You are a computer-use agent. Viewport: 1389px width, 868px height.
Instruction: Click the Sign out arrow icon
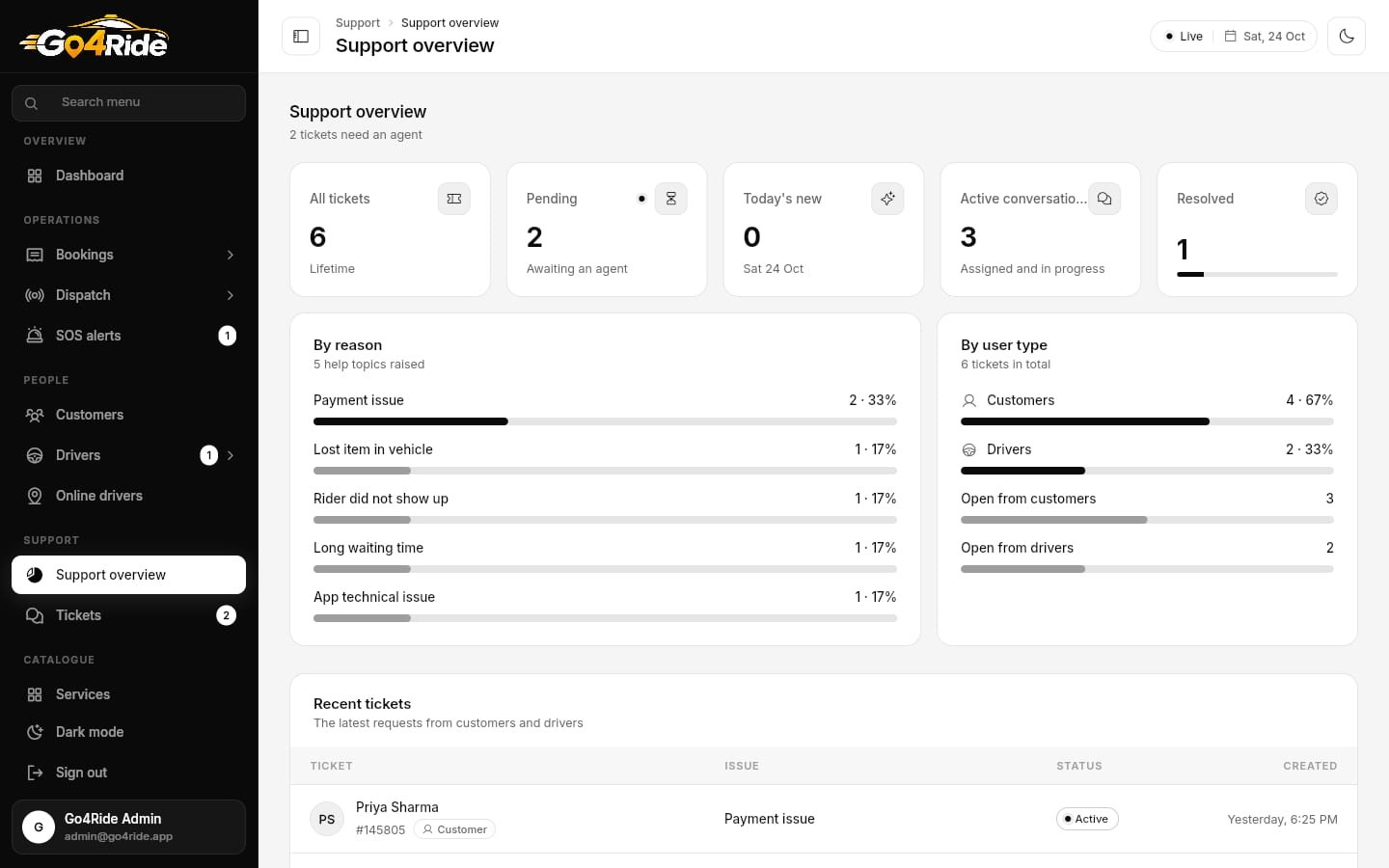35,773
